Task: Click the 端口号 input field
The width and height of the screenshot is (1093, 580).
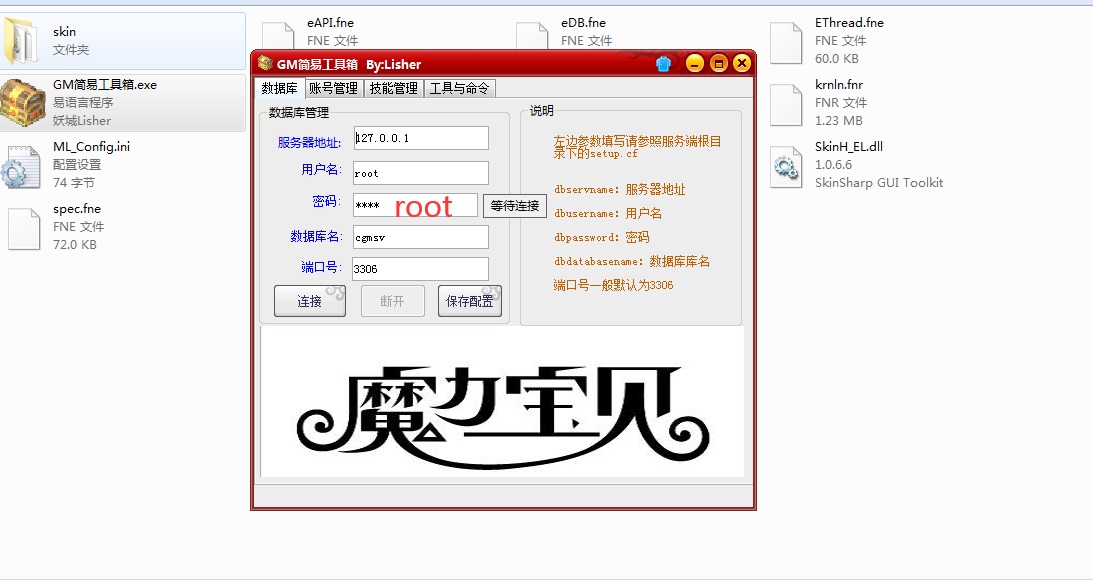Action: [420, 269]
